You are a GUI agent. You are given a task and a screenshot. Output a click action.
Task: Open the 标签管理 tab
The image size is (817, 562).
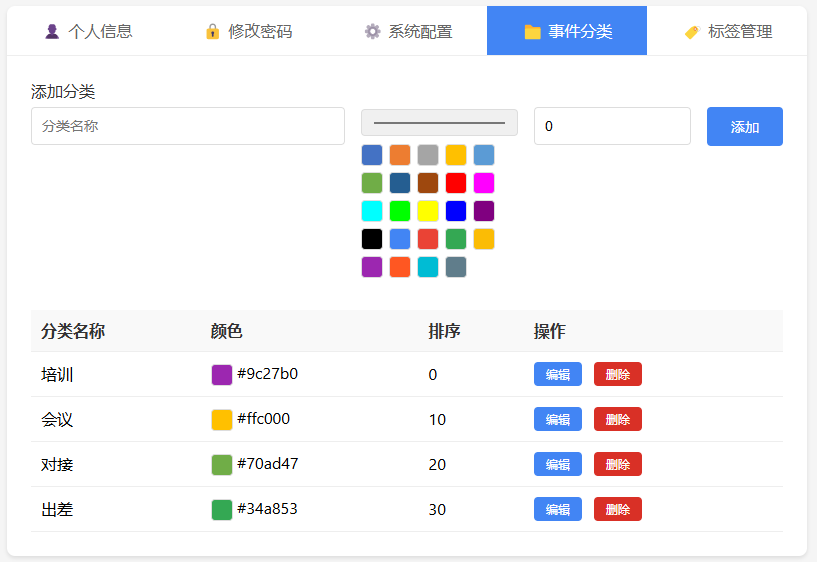coord(727,31)
